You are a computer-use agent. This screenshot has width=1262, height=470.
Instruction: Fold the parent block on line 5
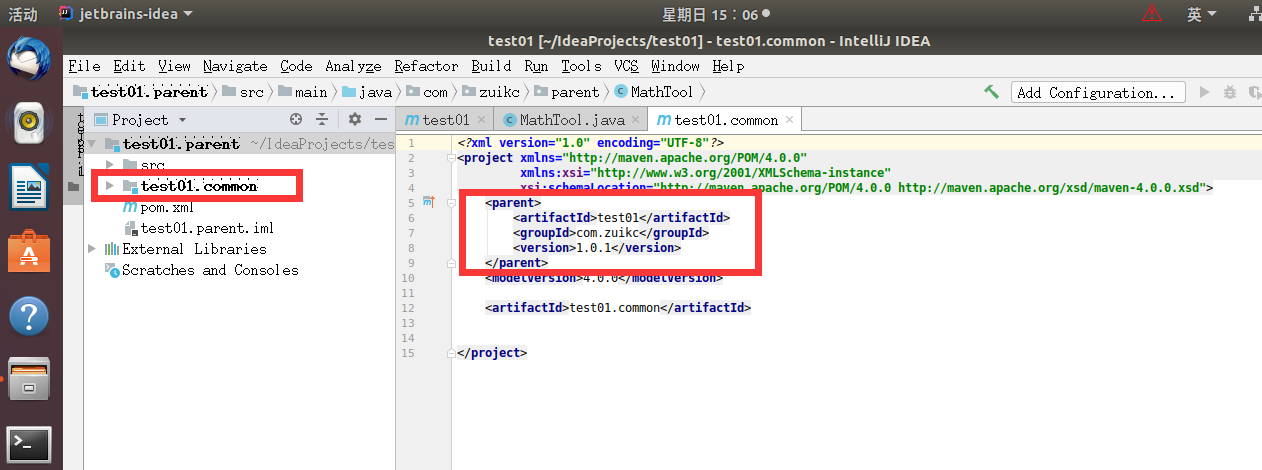450,203
